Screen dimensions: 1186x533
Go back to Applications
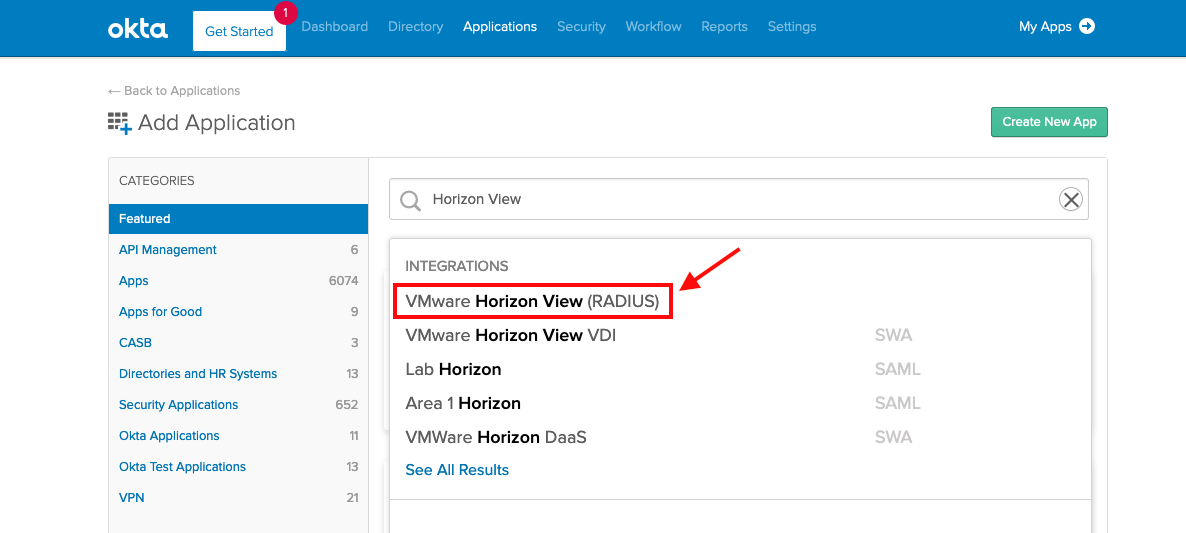tap(174, 91)
